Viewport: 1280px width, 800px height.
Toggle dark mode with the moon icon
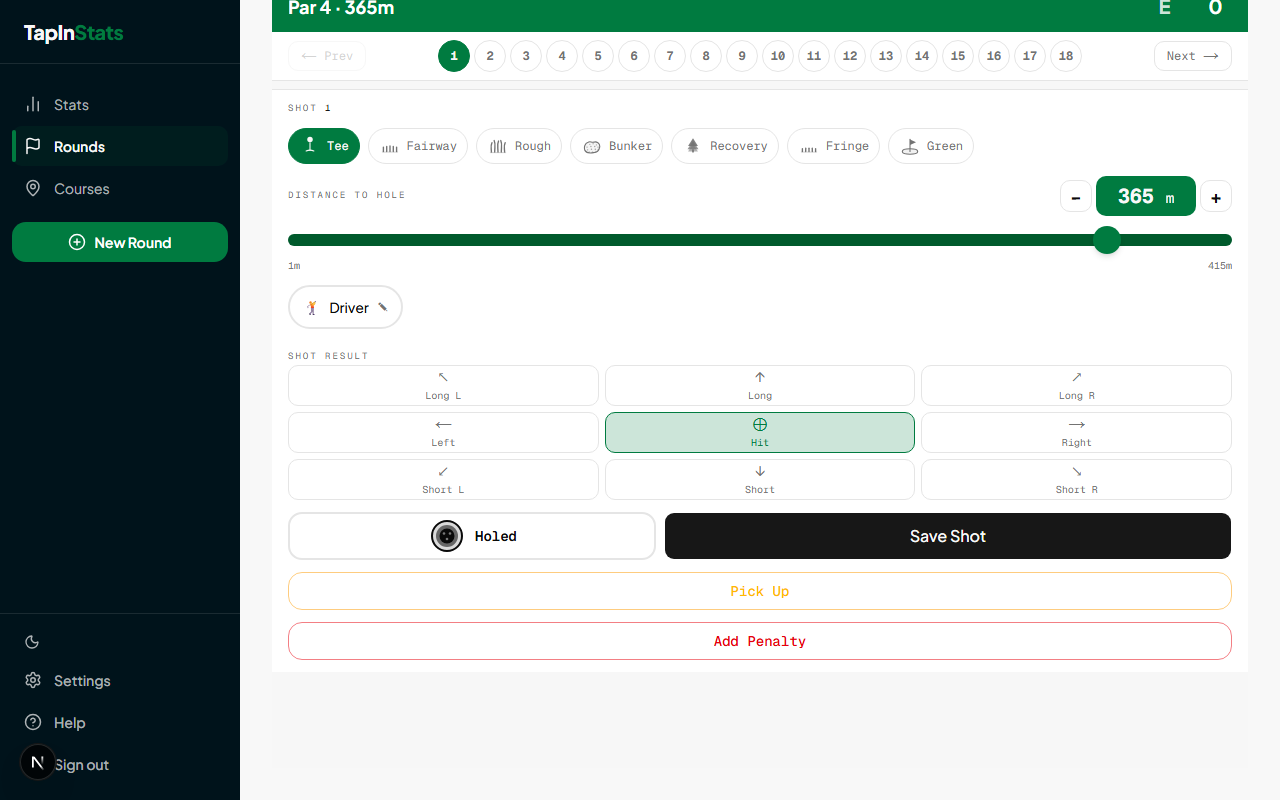click(32, 641)
